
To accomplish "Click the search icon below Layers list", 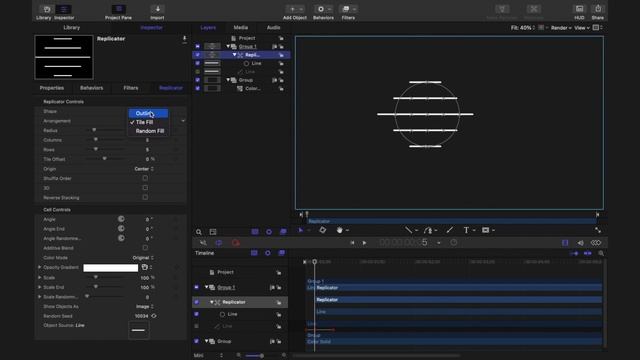I will pyautogui.click(x=199, y=232).
